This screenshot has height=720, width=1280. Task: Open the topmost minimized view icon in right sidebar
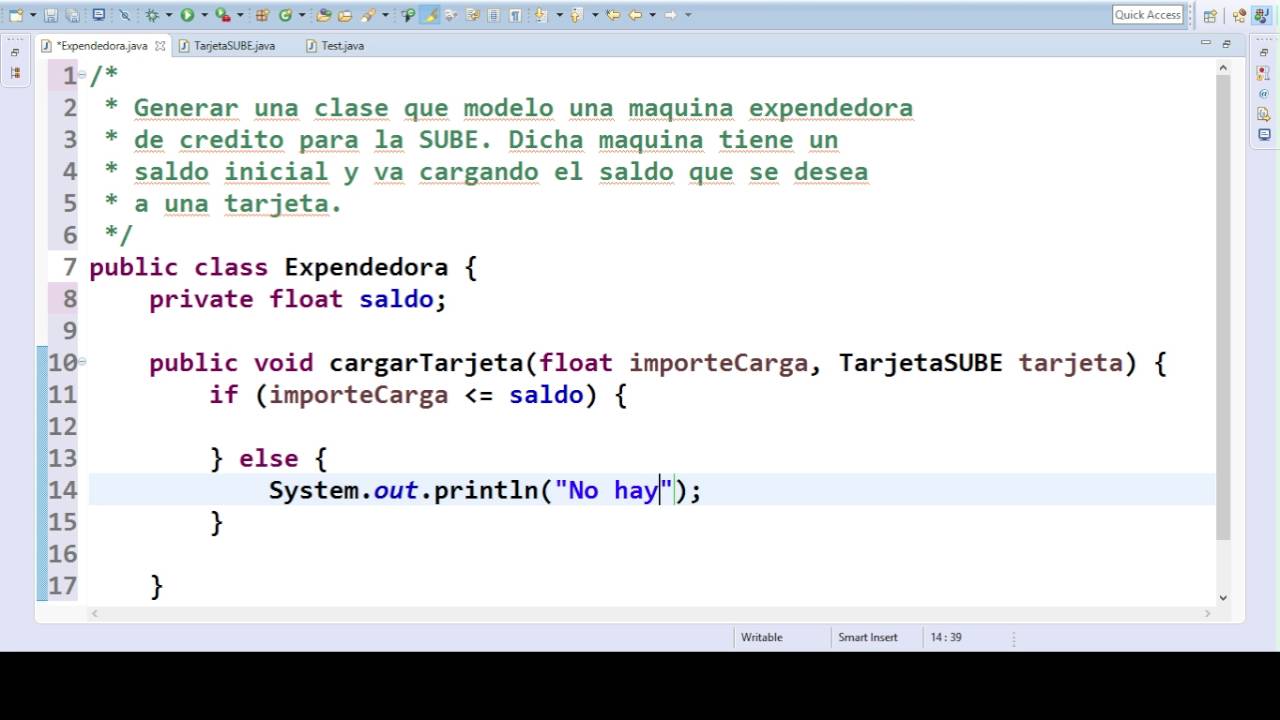(1265, 73)
